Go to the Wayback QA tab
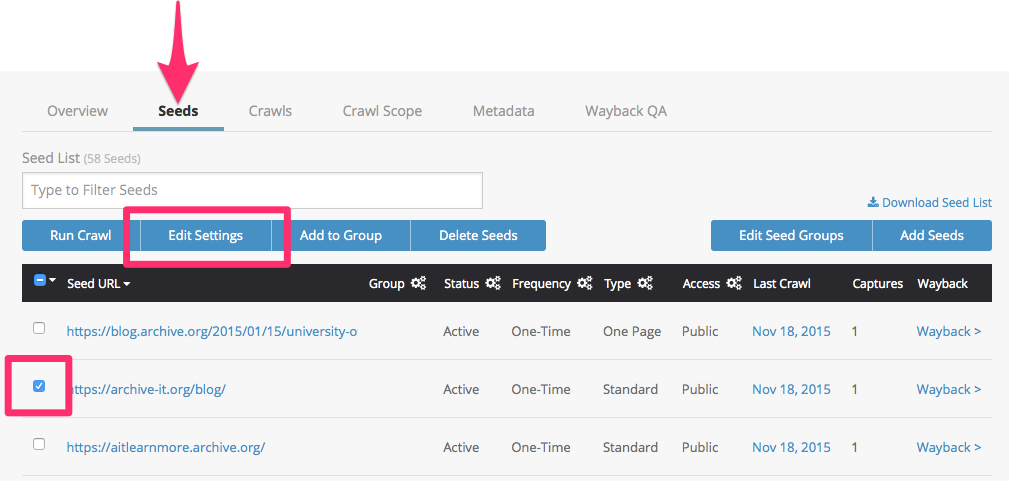The image size is (1009, 481). pyautogui.click(x=625, y=111)
